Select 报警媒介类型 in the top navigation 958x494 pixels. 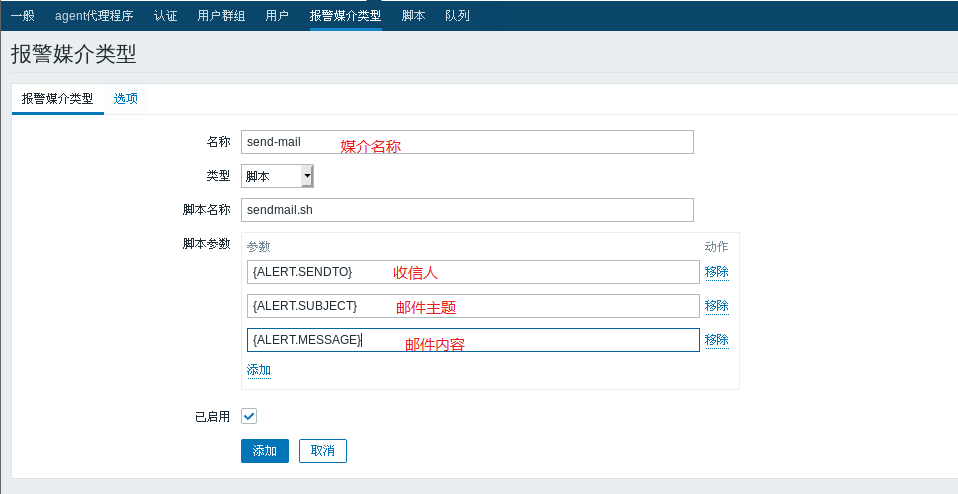pyautogui.click(x=345, y=15)
